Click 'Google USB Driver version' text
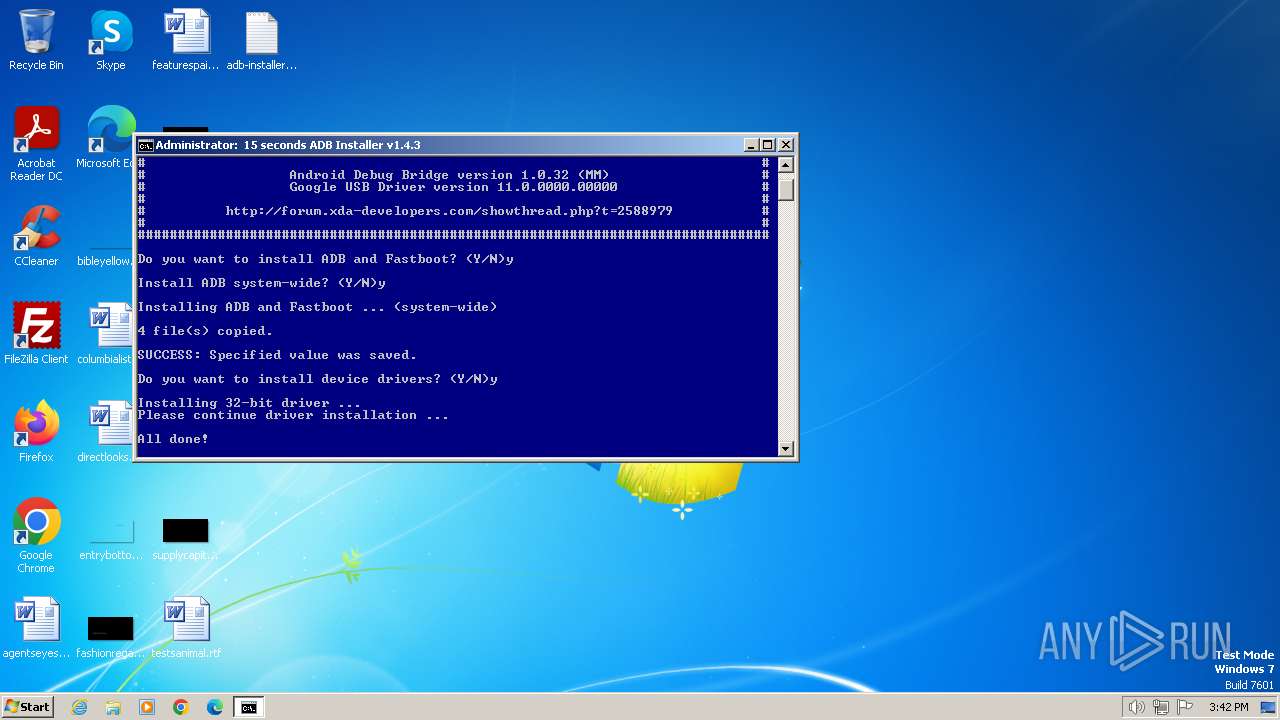1280x720 pixels. click(x=453, y=187)
